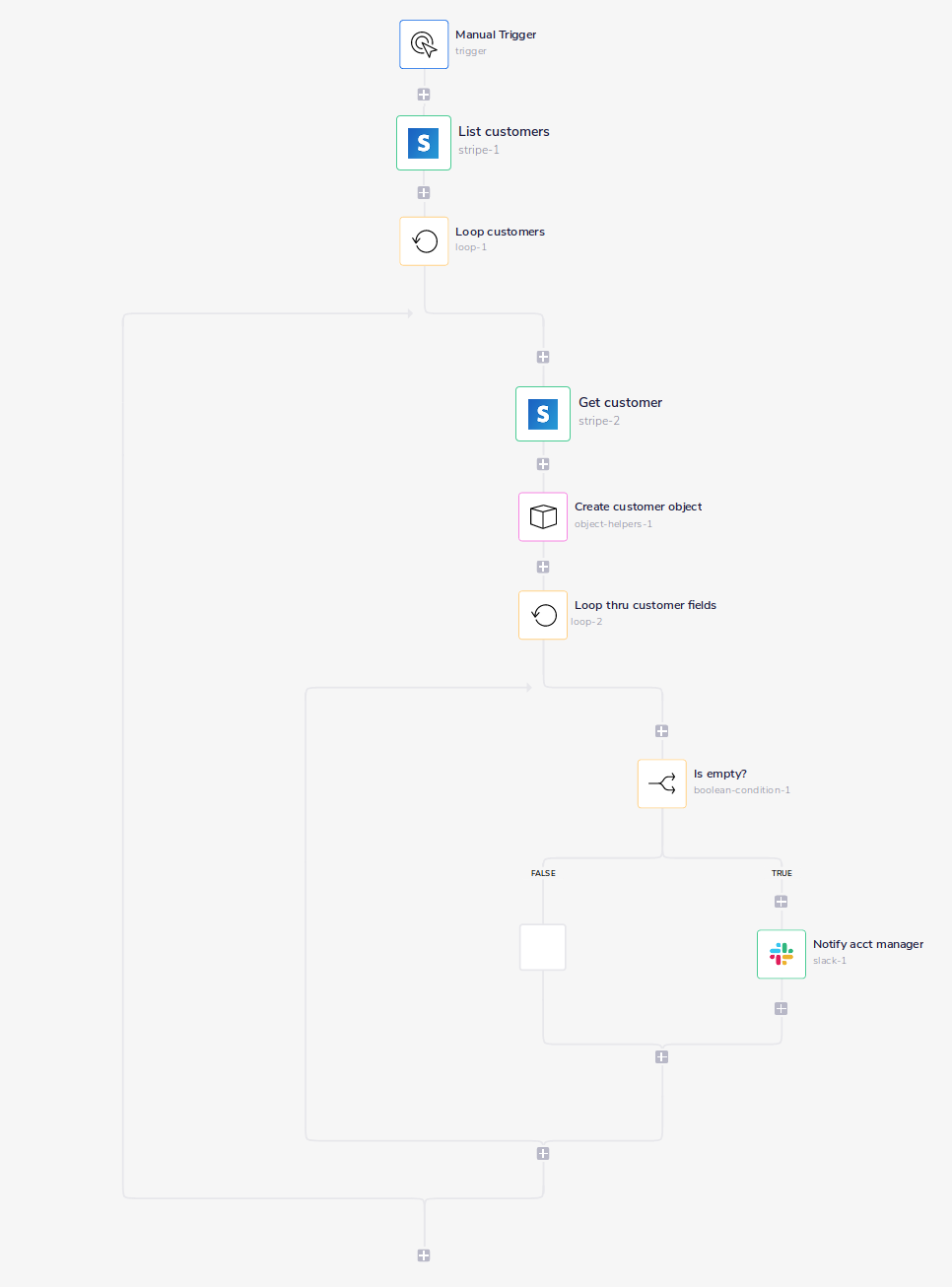
Task: Add a step at the very end of the workflow
Action: pos(424,1255)
